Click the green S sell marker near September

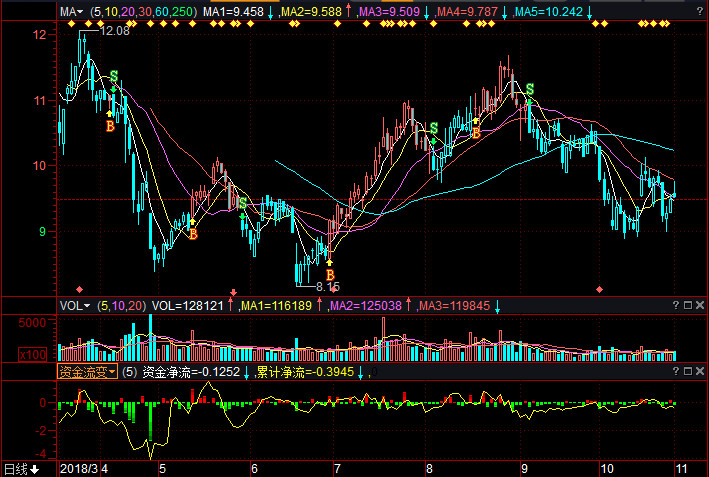pos(530,89)
